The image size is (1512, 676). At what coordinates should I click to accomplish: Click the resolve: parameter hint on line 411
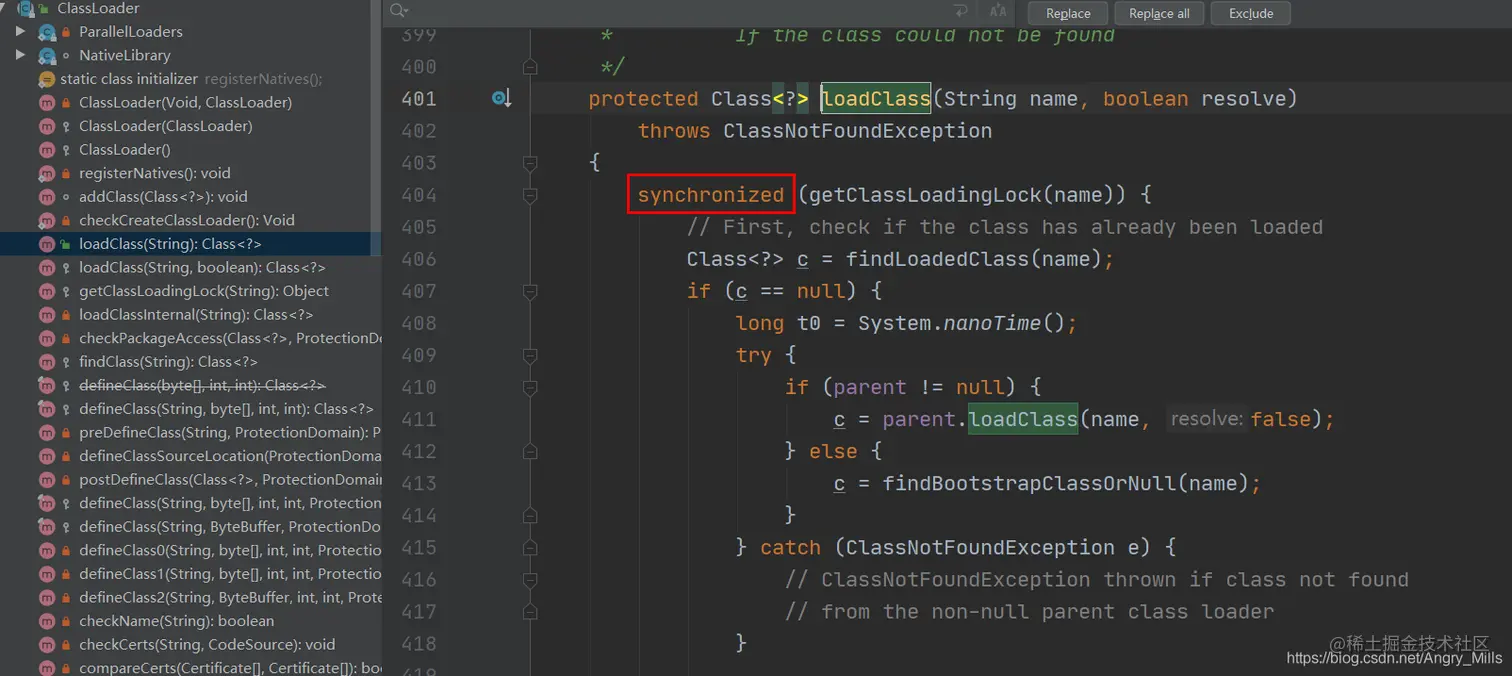point(1206,419)
